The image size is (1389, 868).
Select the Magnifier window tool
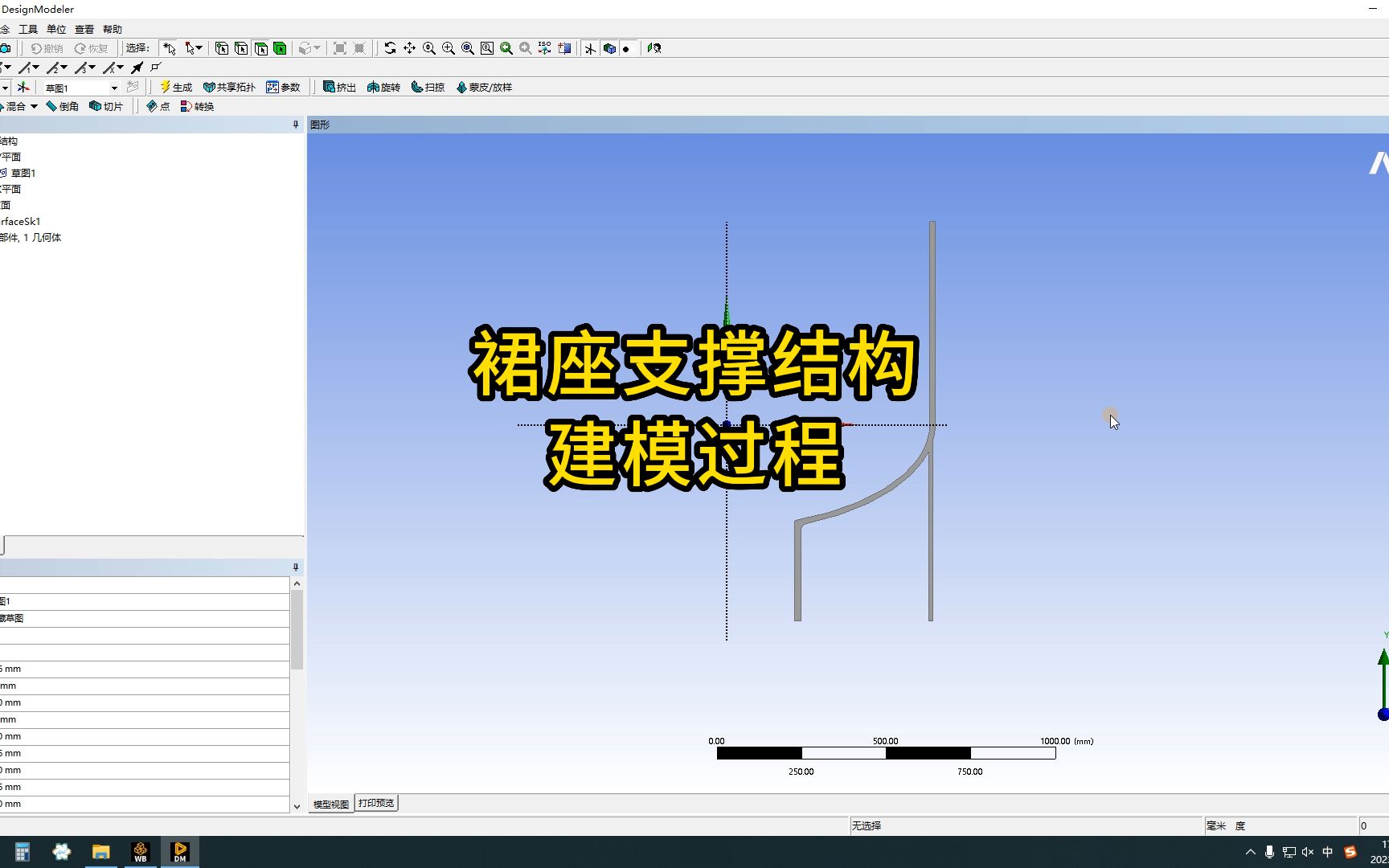click(x=486, y=48)
